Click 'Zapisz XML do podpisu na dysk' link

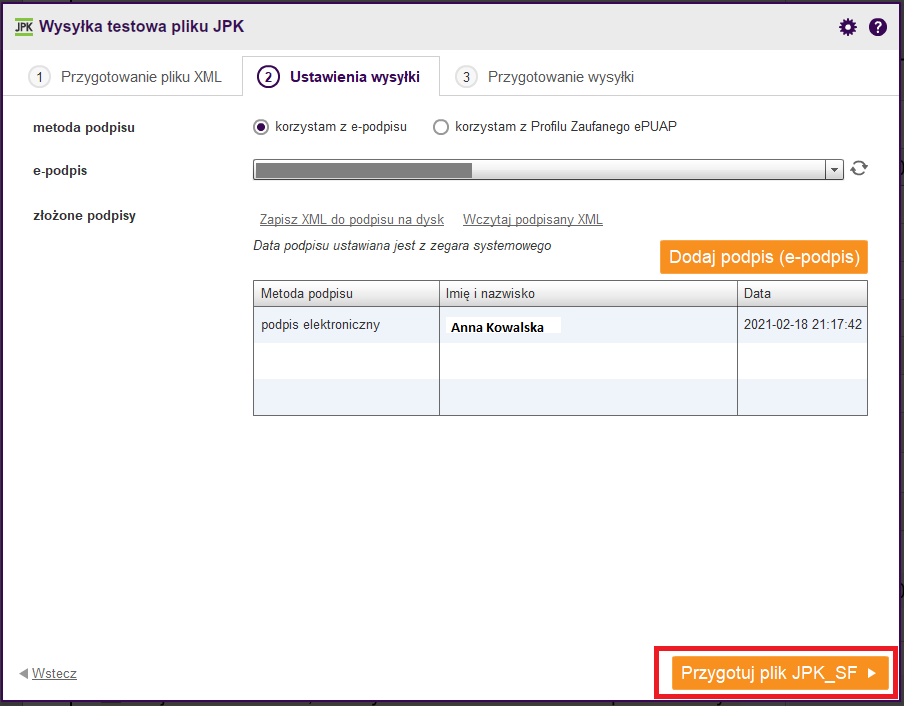351,220
